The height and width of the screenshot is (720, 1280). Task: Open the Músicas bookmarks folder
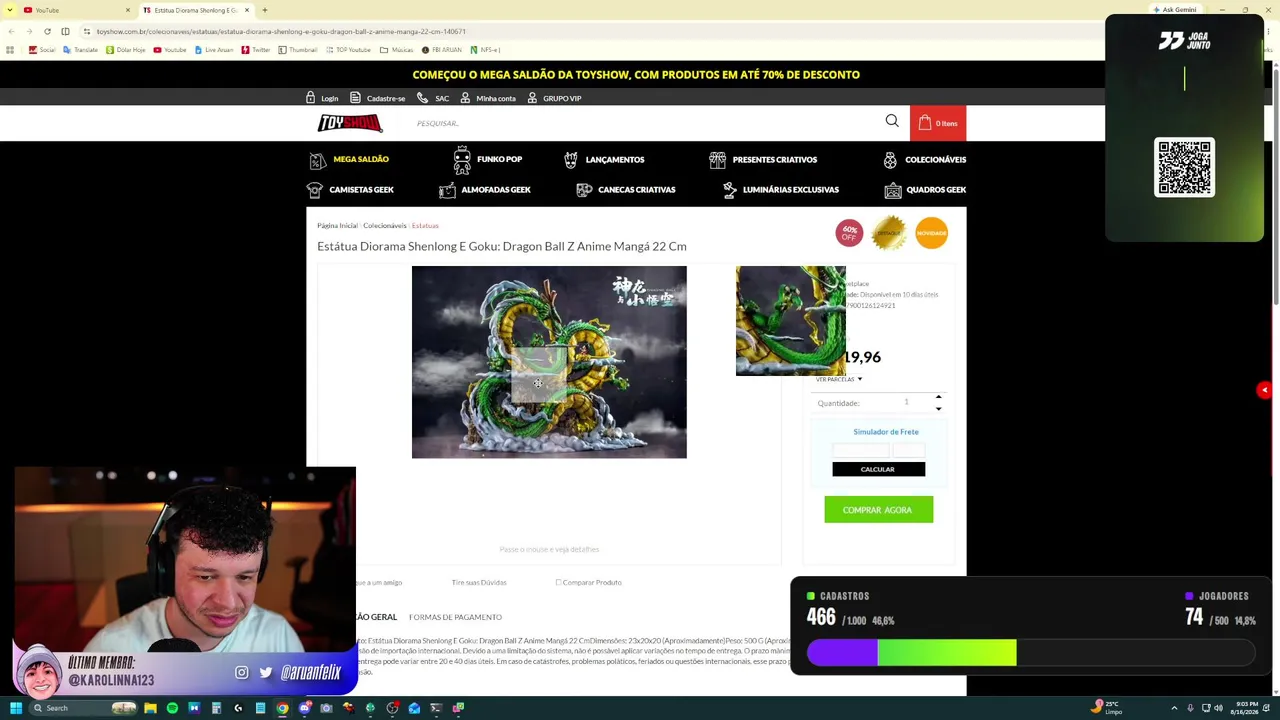pyautogui.click(x=397, y=50)
